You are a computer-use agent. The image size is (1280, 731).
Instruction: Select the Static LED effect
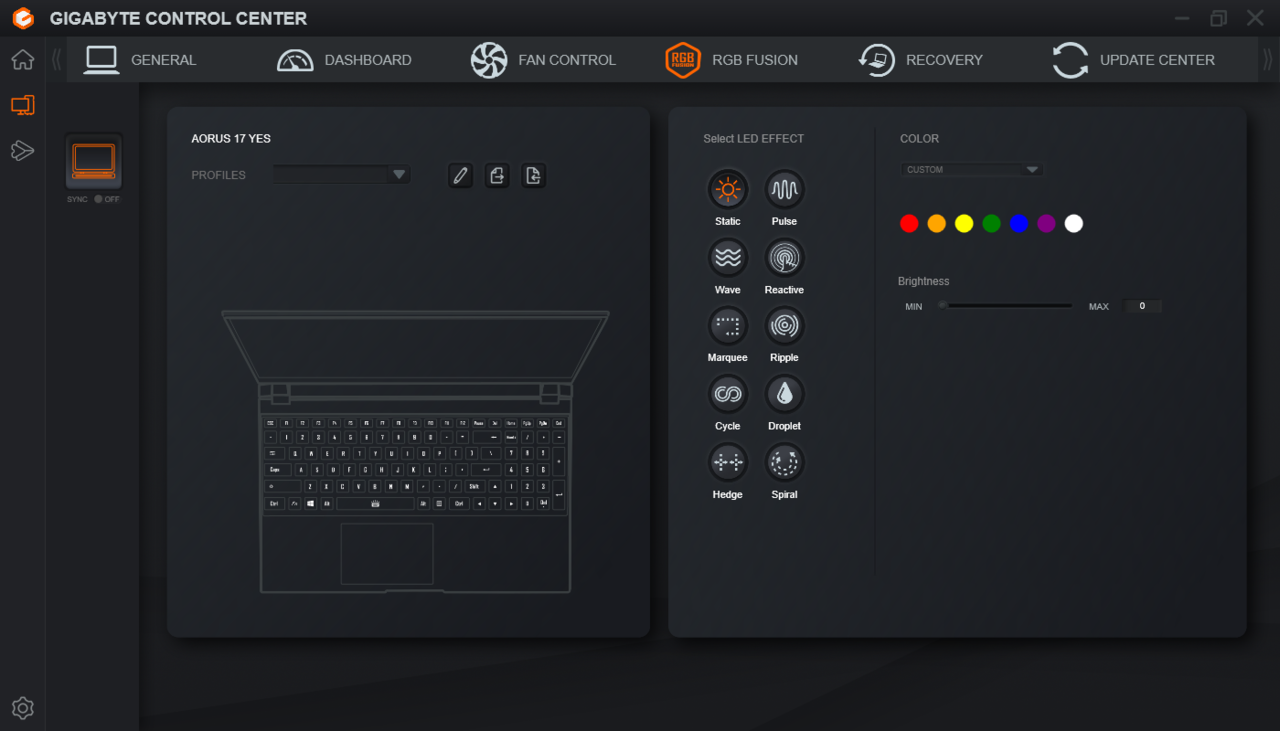(727, 189)
